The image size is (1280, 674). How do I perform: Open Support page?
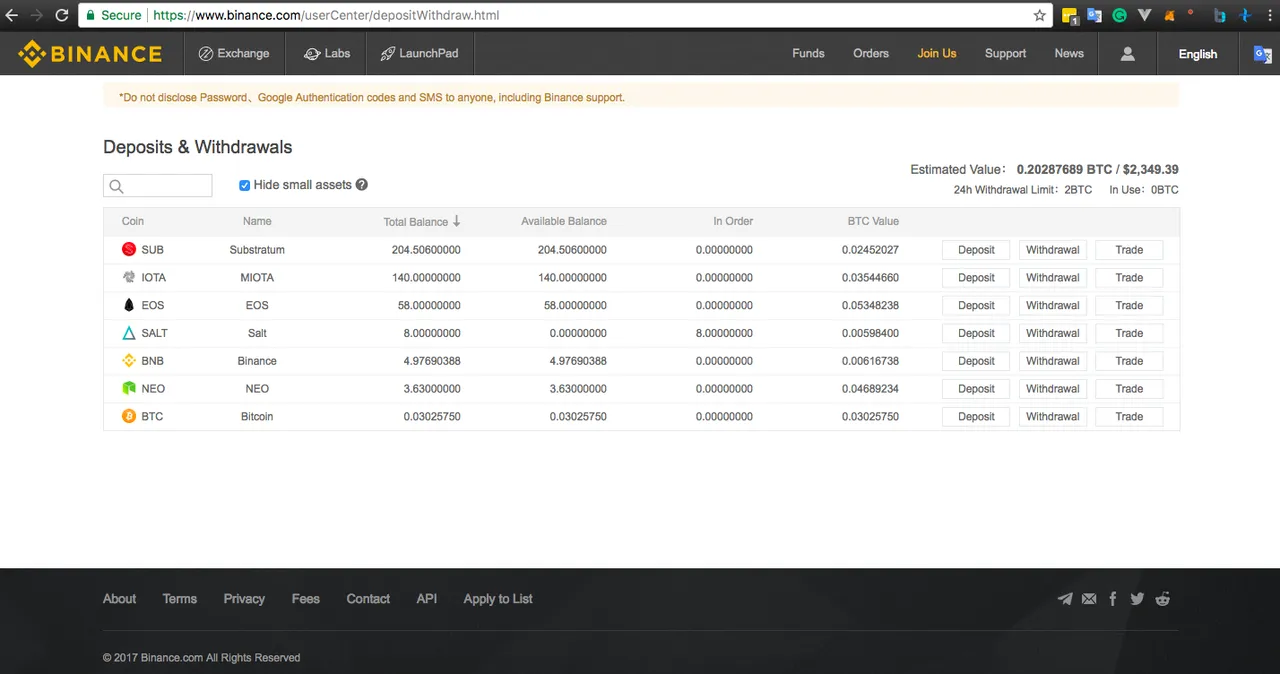click(x=1005, y=53)
